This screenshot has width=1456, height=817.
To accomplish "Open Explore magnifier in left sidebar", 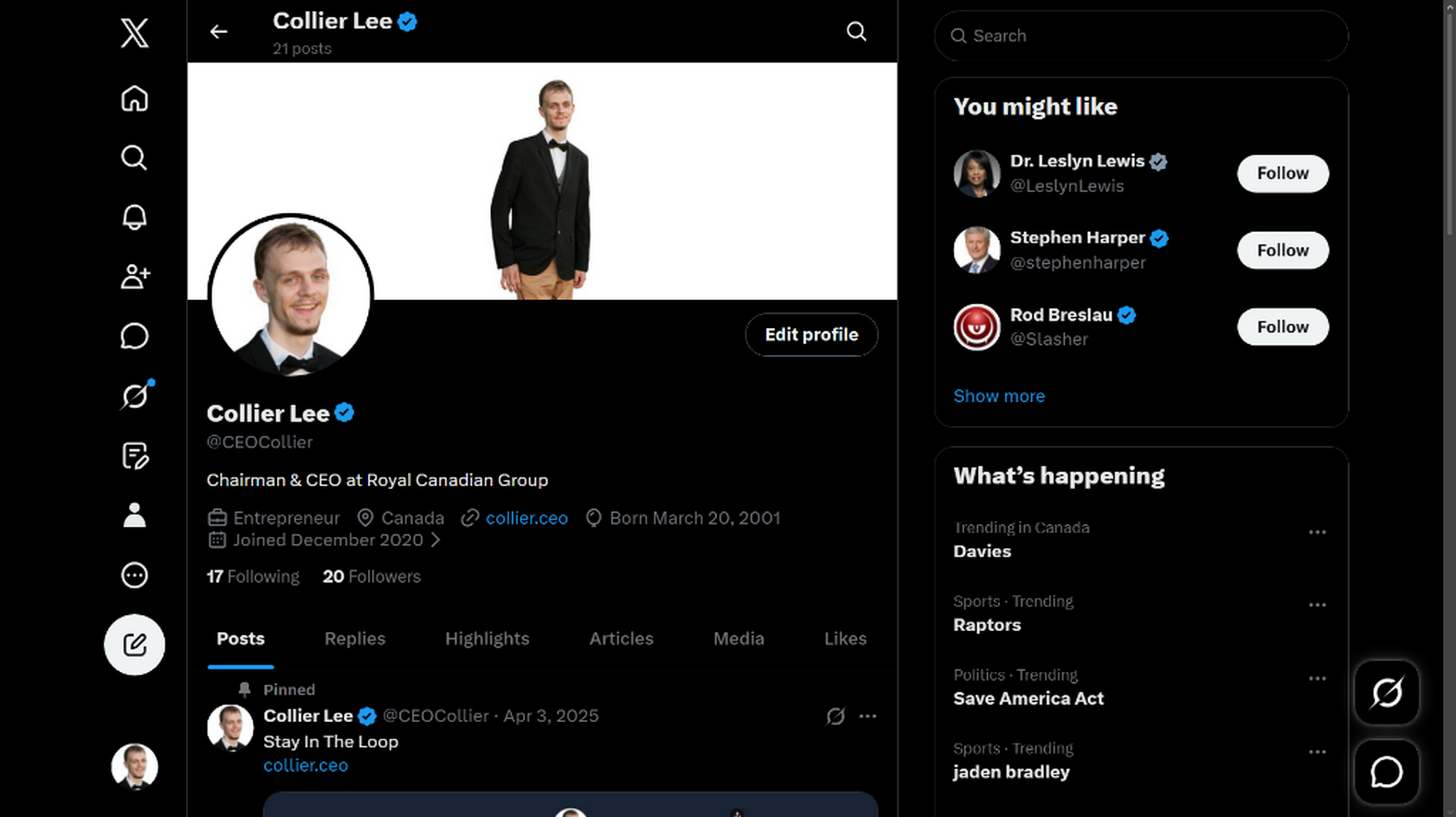I will 134,157.
